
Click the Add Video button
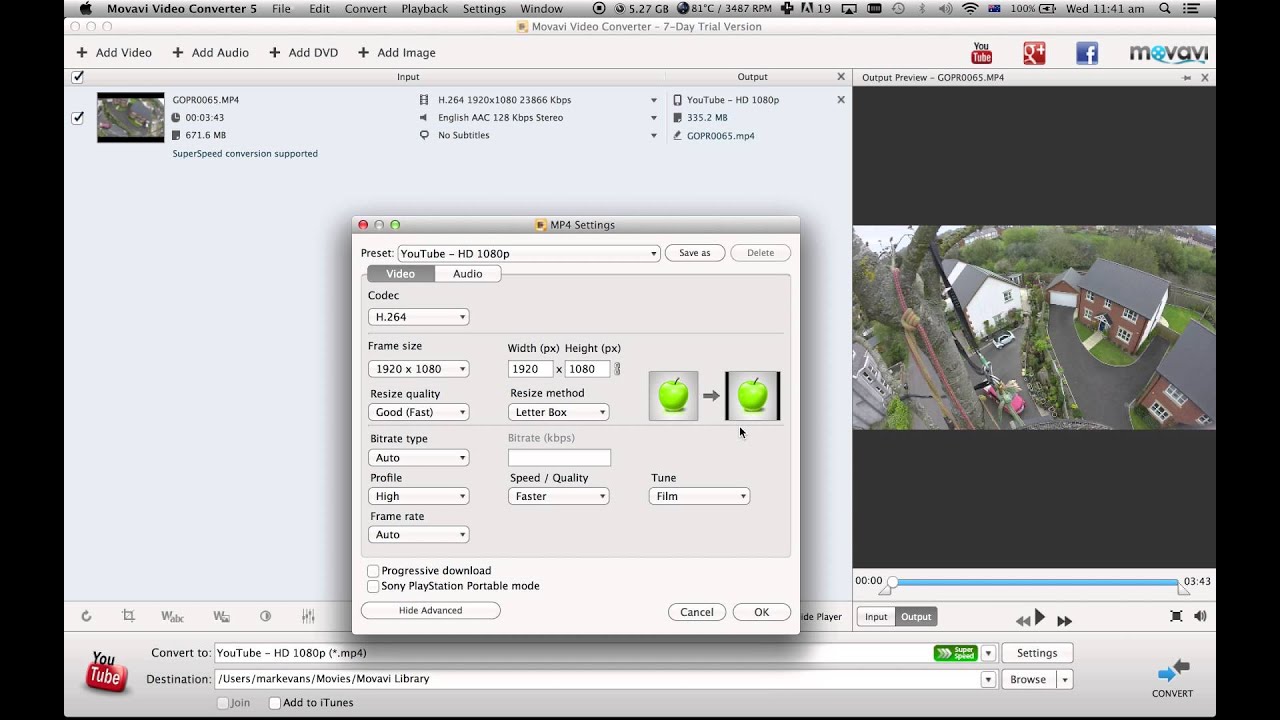click(x=114, y=53)
